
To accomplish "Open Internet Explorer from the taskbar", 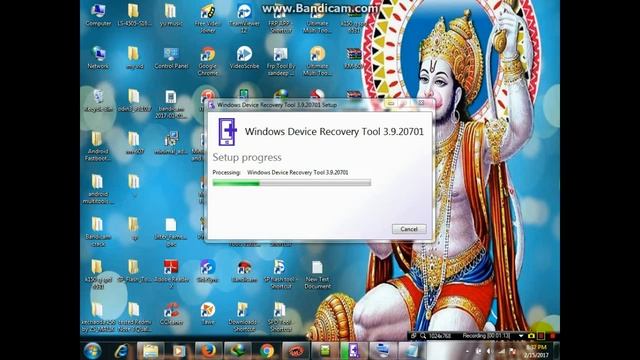I will pos(122,351).
